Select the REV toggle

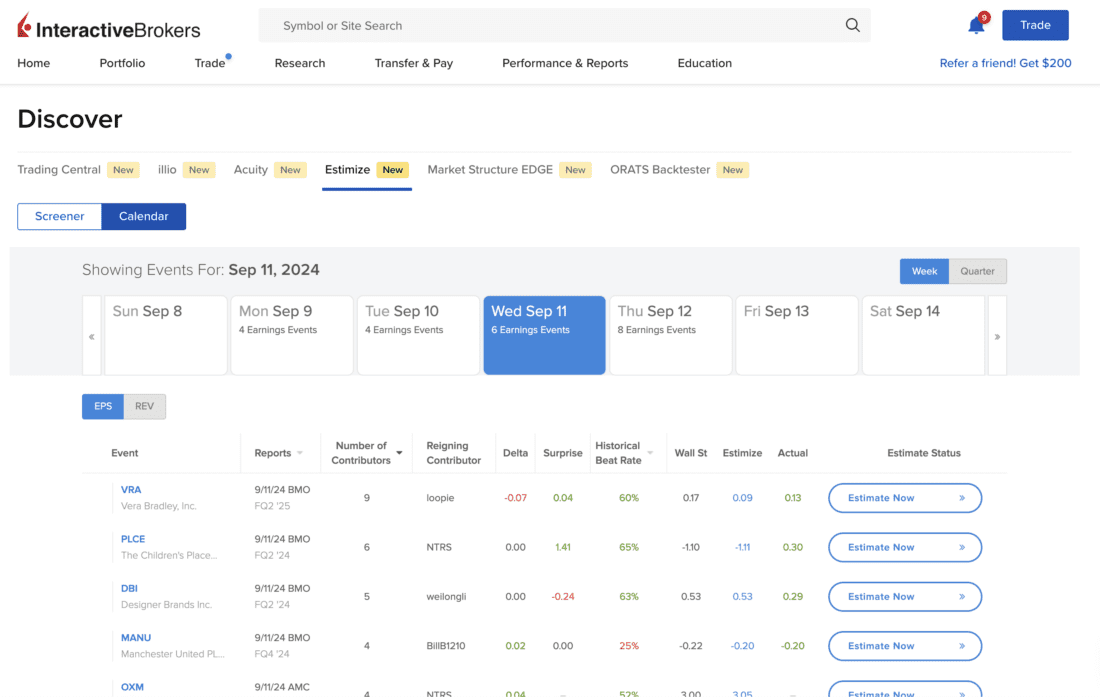(145, 406)
